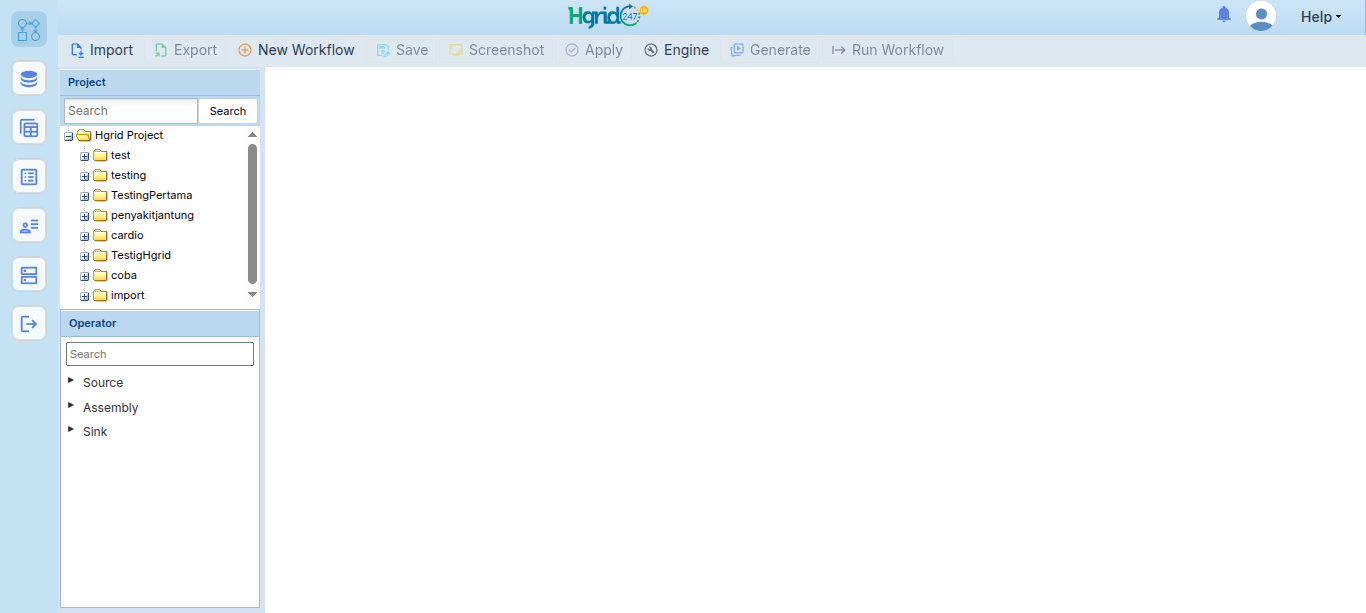This screenshot has height=613, width=1366.
Task: Expand the Assembly operator group
Action: pos(71,405)
